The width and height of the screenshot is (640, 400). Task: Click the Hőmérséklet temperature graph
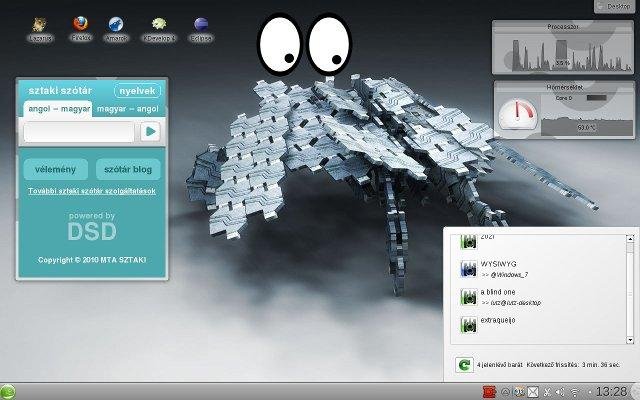[x=587, y=116]
